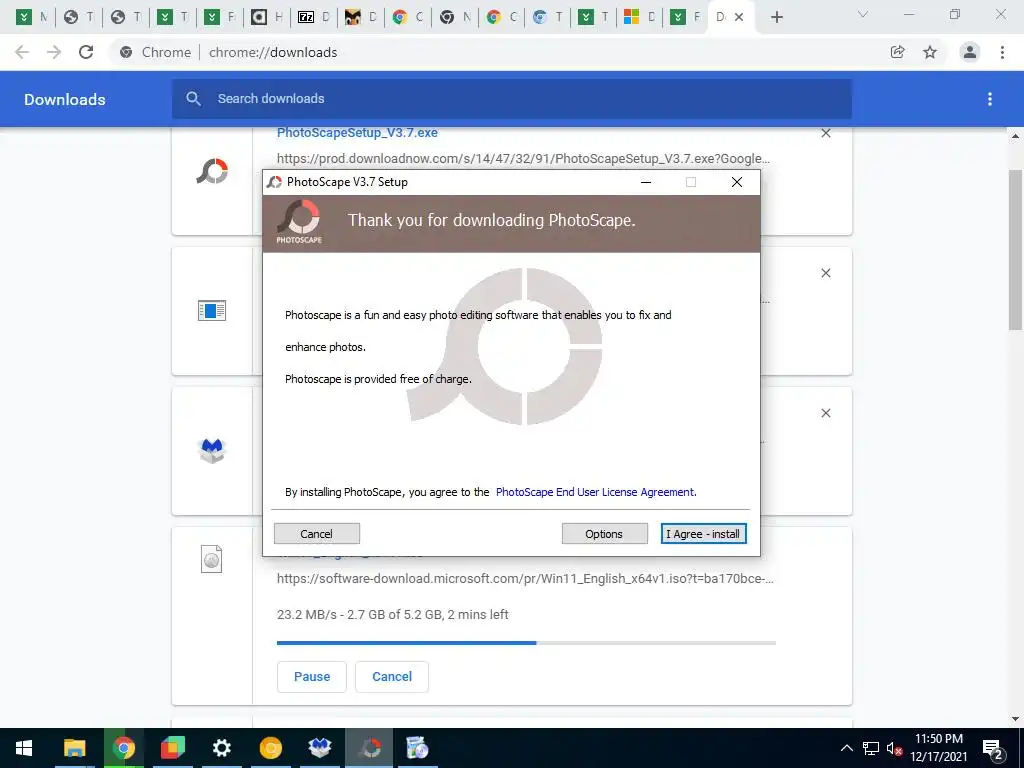1024x768 pixels.
Task: Go forward using the forward arrow
Action: click(x=54, y=52)
